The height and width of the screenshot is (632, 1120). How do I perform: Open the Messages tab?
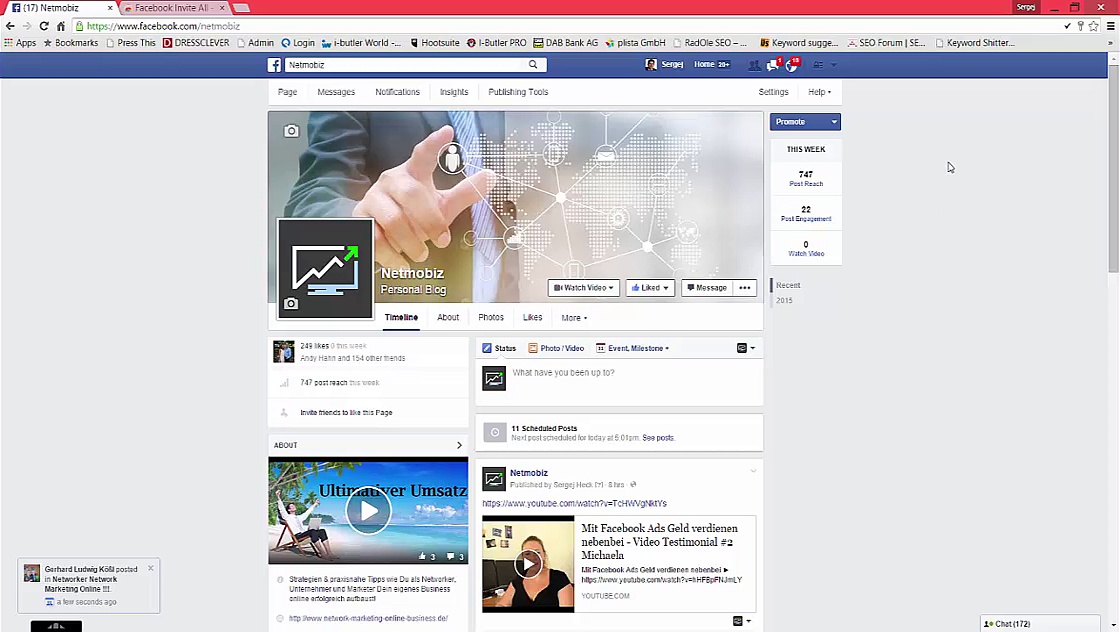[x=336, y=92]
